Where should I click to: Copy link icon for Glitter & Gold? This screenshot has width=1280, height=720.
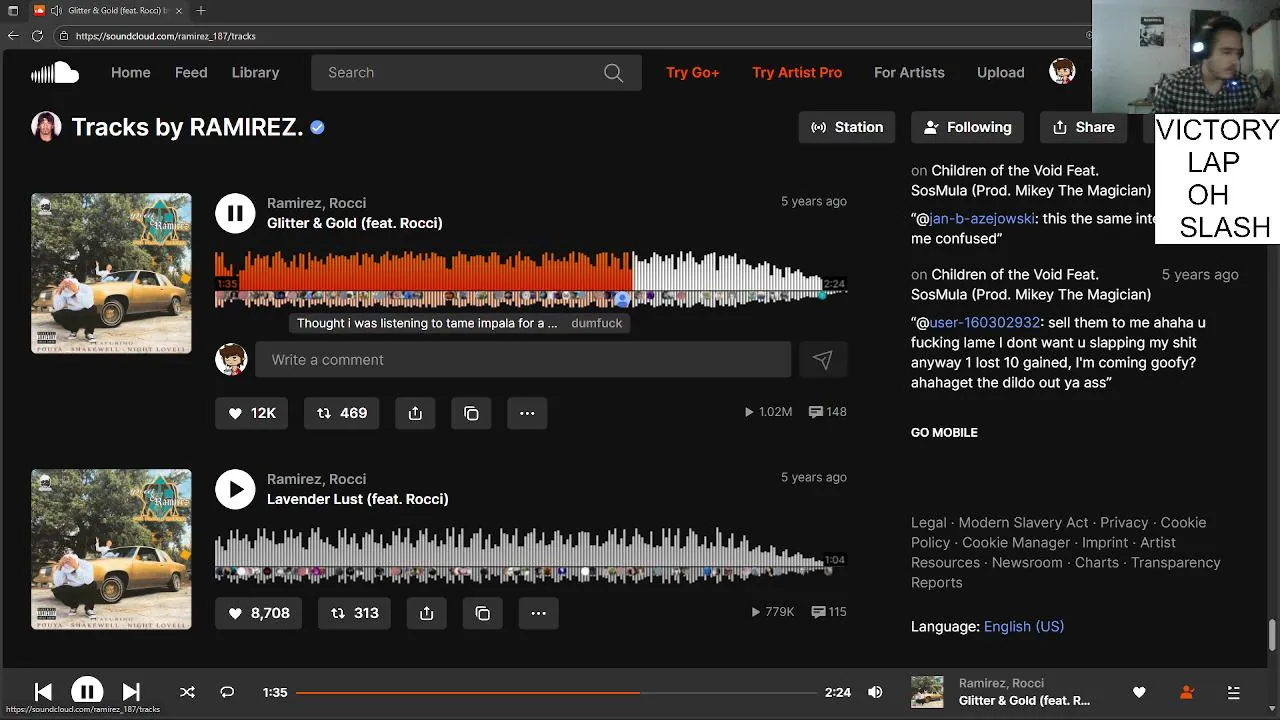(x=471, y=413)
